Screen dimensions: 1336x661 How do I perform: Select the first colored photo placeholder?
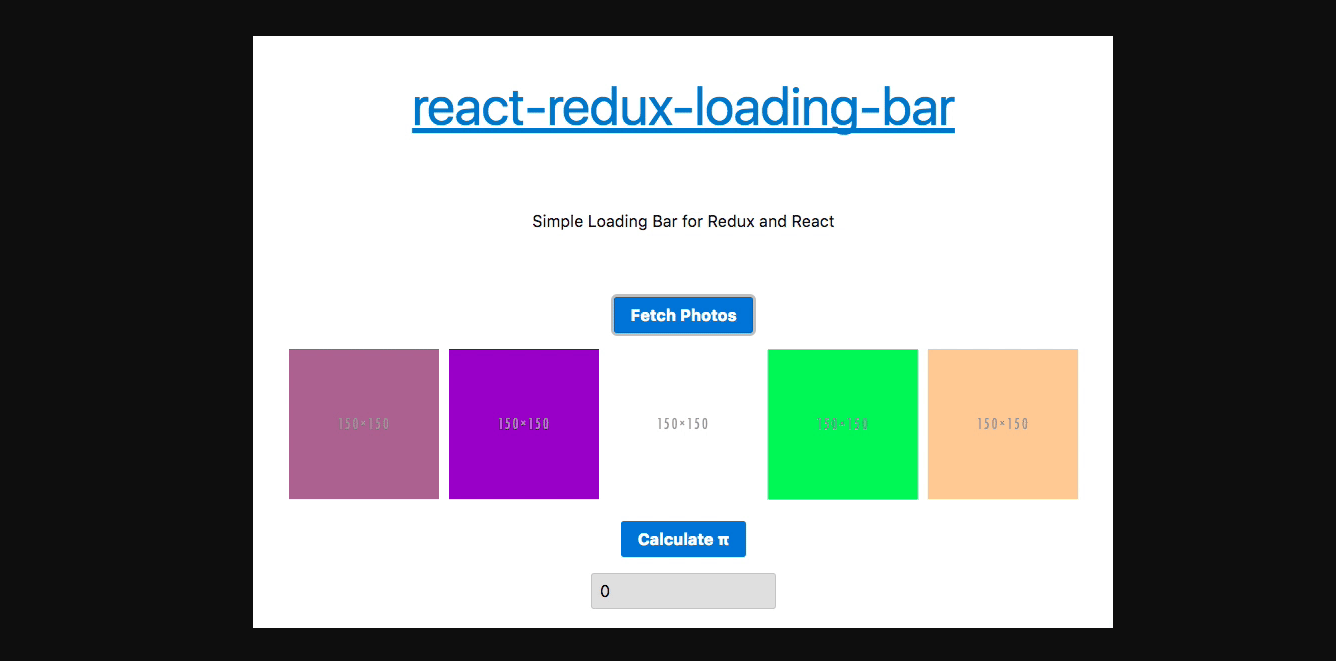363,423
